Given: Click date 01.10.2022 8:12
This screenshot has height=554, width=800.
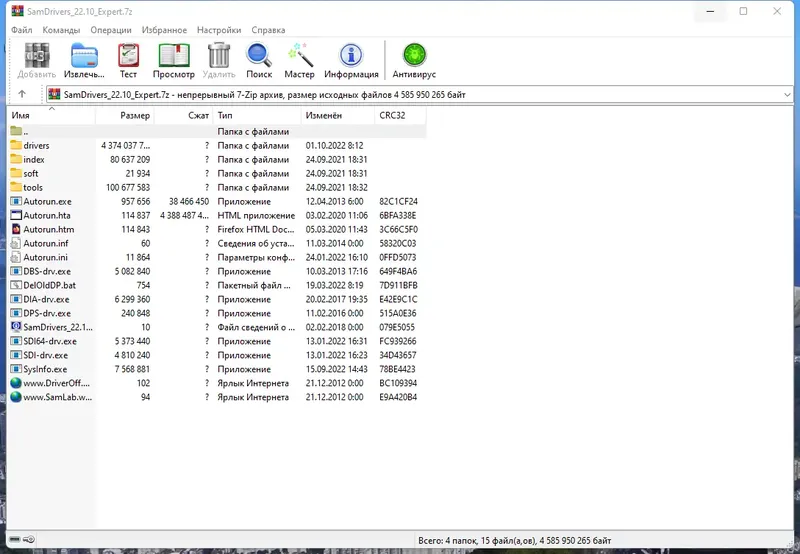Looking at the screenshot, I should pos(334,145).
